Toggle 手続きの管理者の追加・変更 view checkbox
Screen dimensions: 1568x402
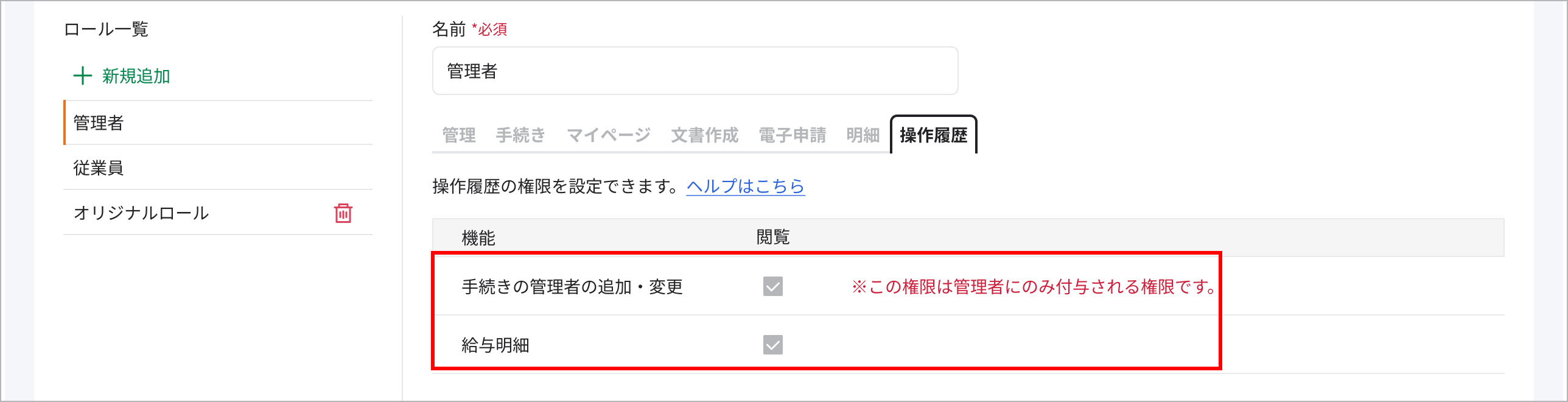pyautogui.click(x=772, y=286)
